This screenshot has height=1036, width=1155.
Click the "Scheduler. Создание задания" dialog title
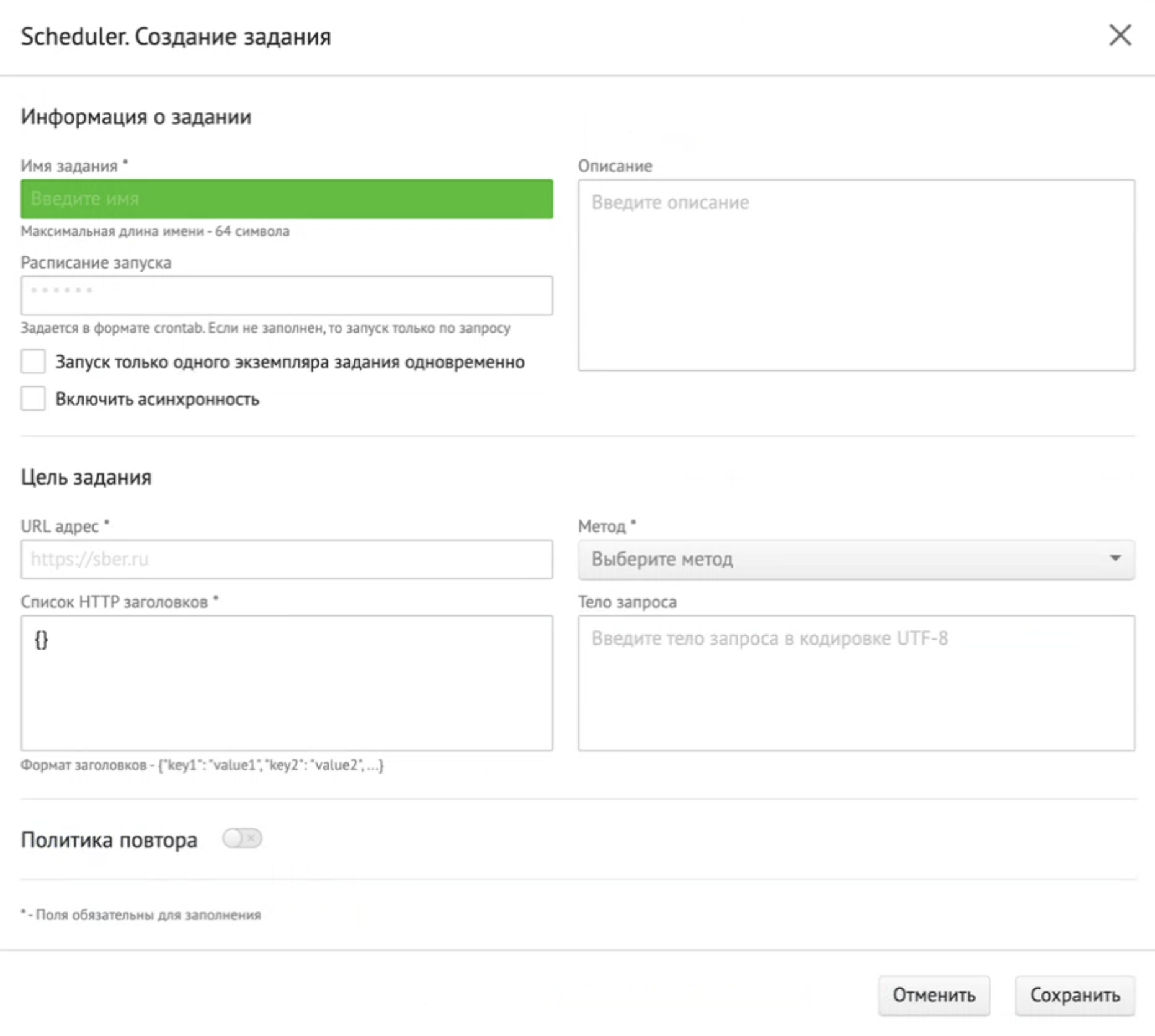pos(176,37)
